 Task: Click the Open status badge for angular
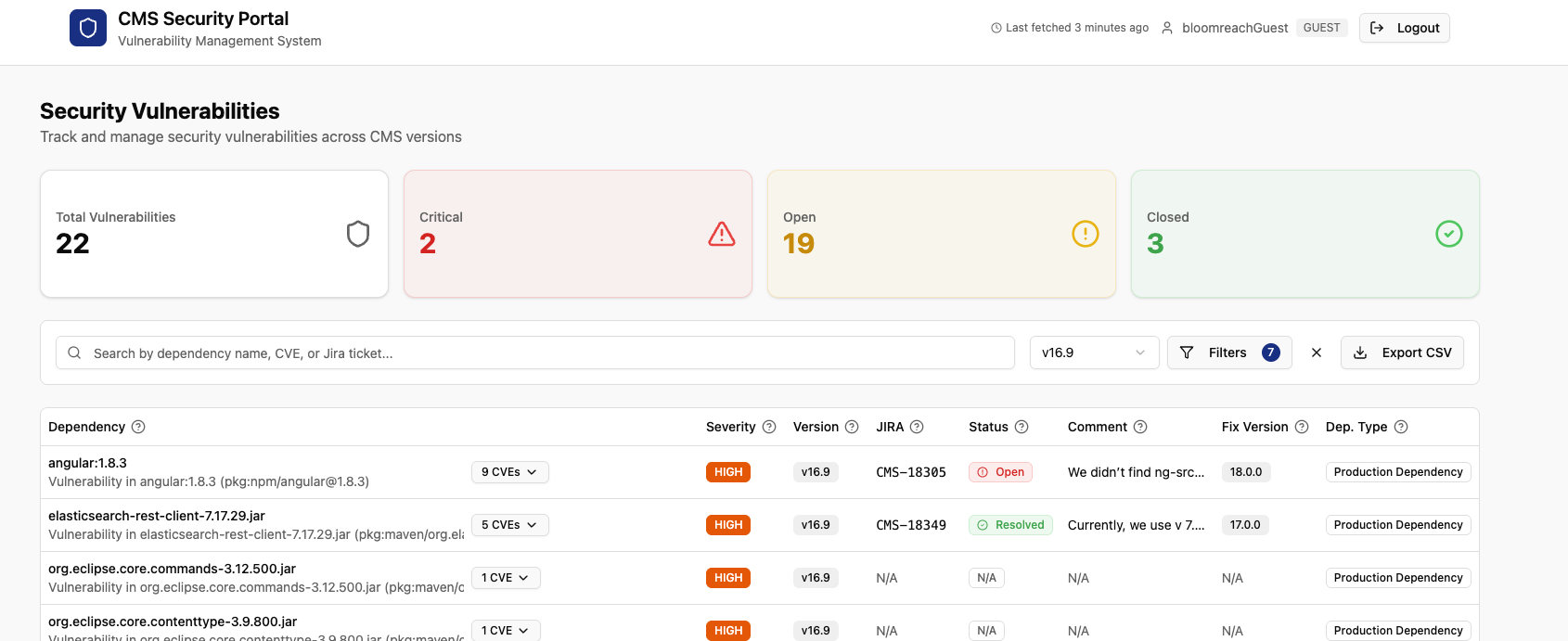(1000, 472)
